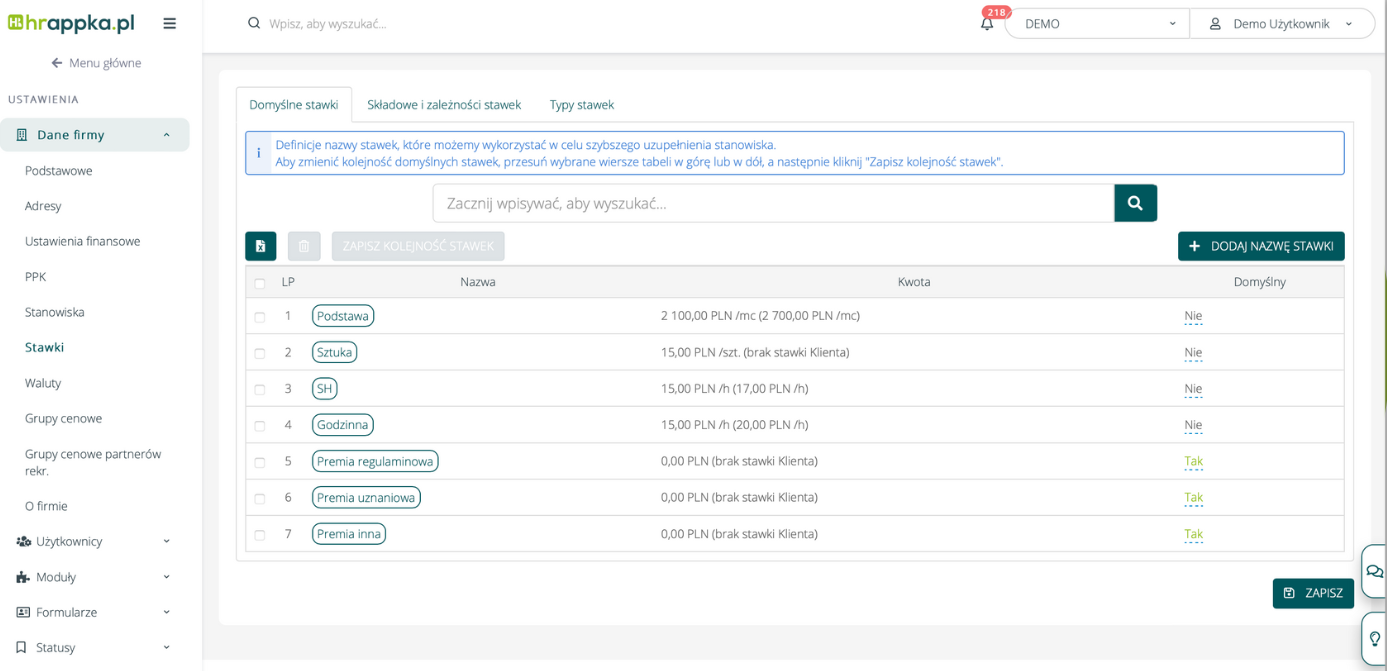1387x671 pixels.
Task: Click the Zacznij wpisywać search field
Action: tap(773, 203)
